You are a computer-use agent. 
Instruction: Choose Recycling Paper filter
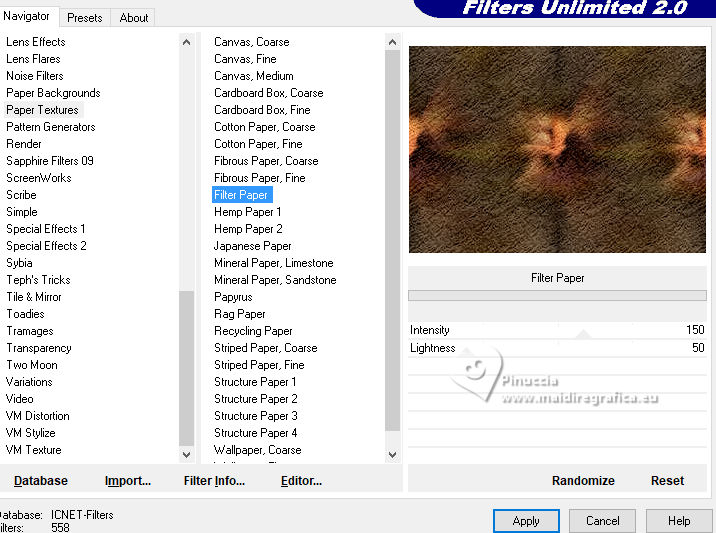tap(253, 331)
